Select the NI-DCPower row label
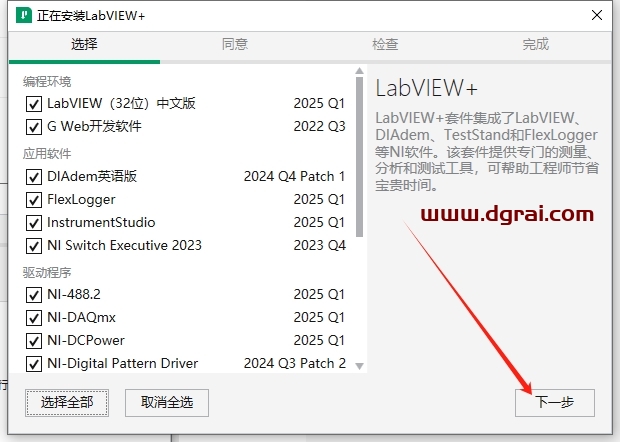 (86, 340)
